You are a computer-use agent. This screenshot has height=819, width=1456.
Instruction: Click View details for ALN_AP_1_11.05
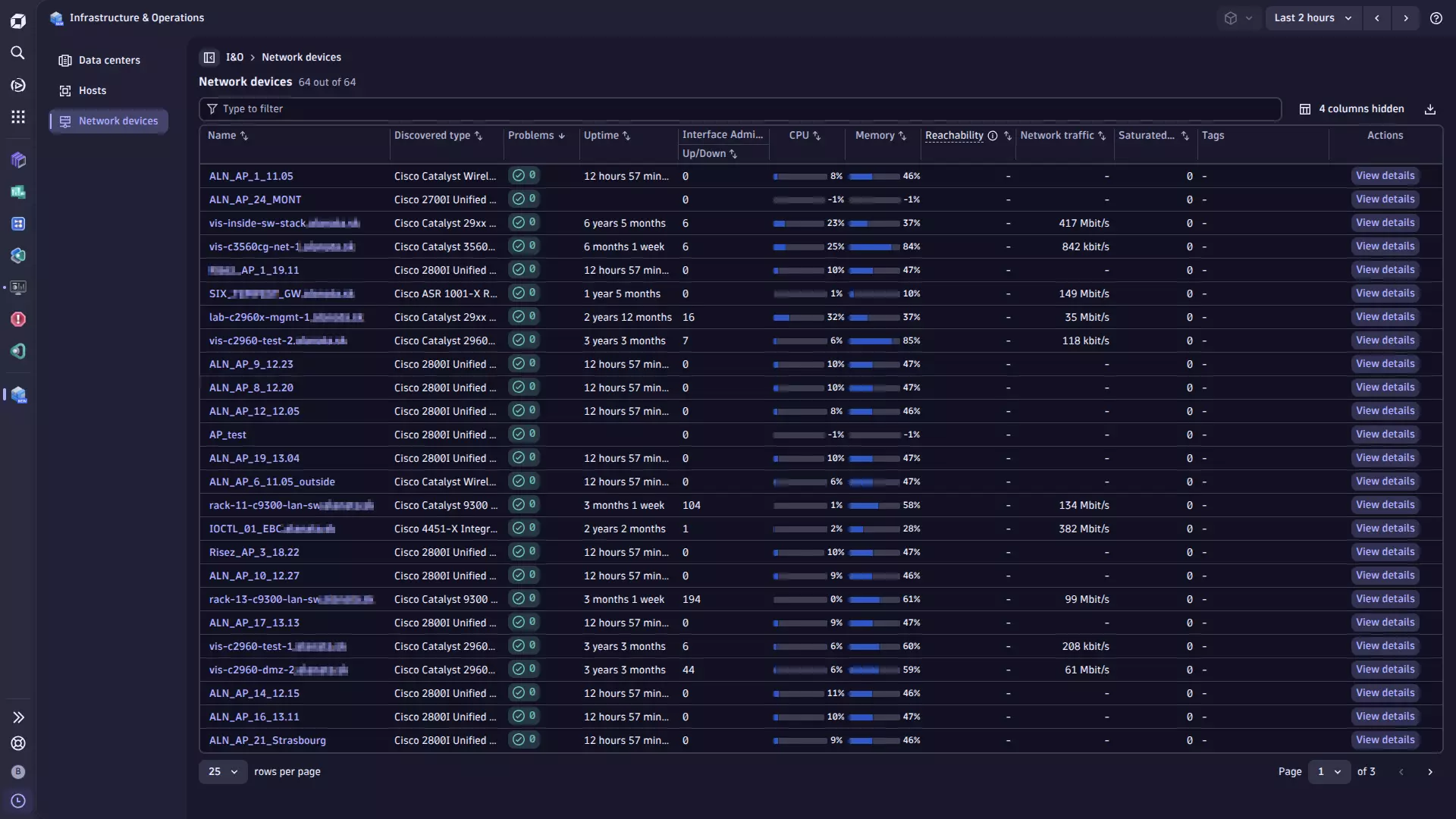click(1385, 175)
